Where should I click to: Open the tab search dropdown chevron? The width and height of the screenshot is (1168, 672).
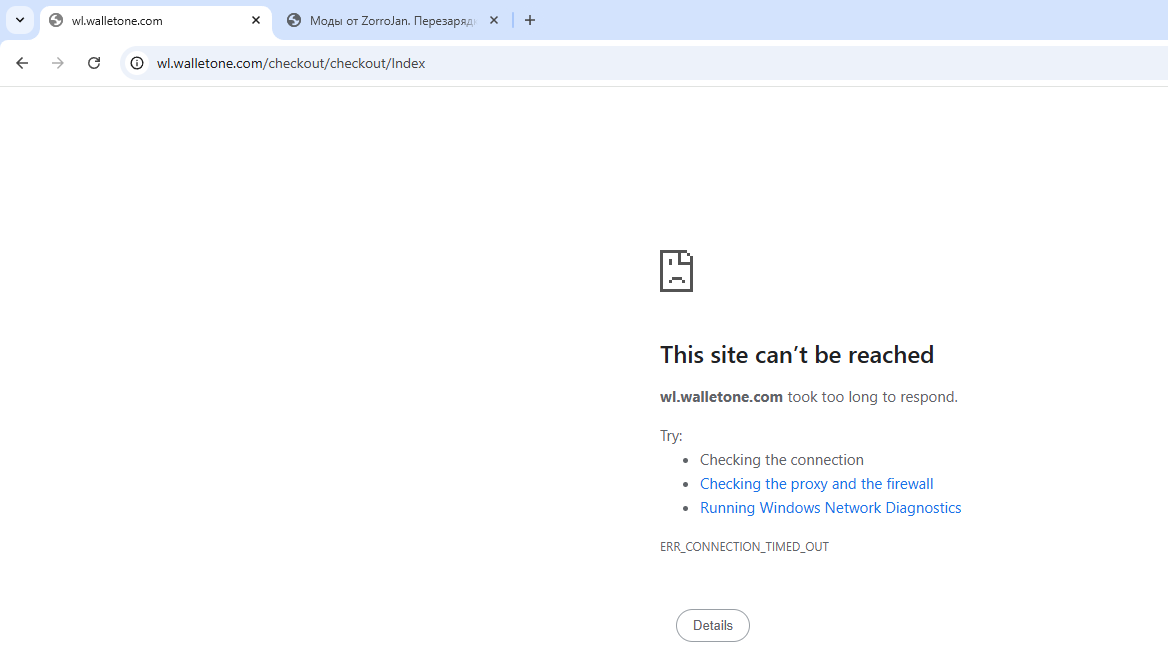click(x=20, y=20)
